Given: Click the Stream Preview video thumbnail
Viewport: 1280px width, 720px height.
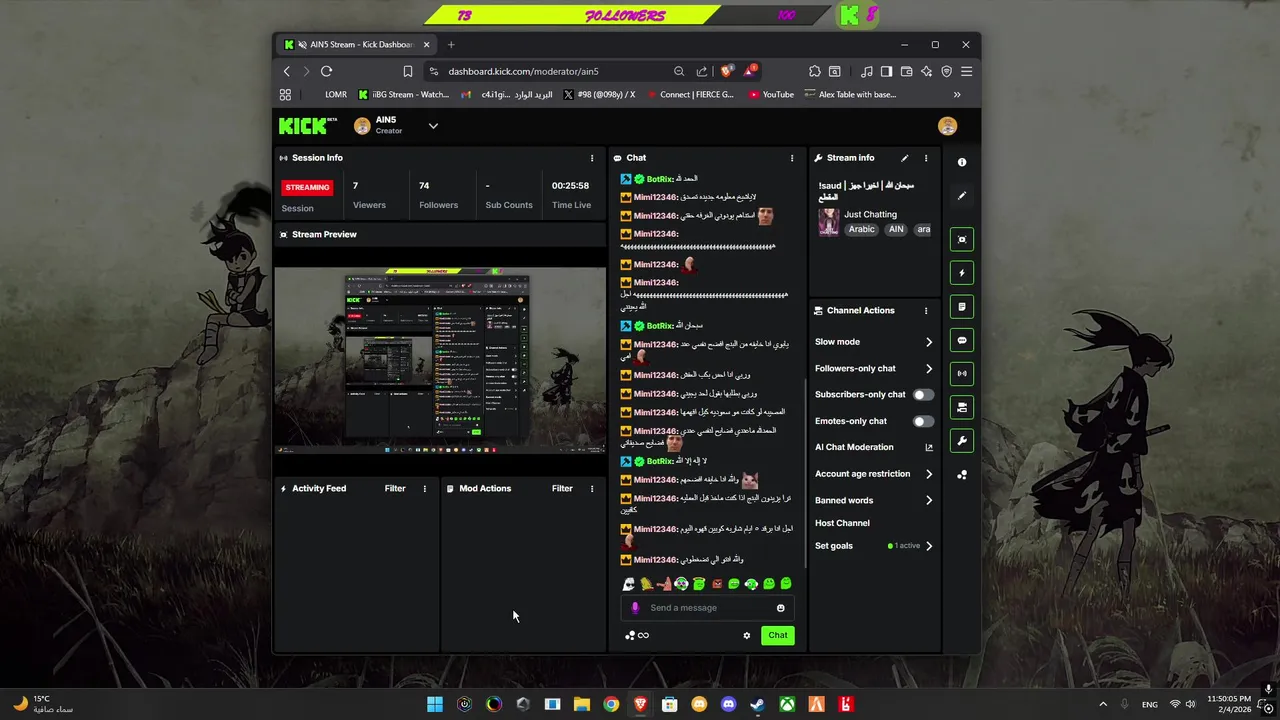Looking at the screenshot, I should pyautogui.click(x=440, y=360).
